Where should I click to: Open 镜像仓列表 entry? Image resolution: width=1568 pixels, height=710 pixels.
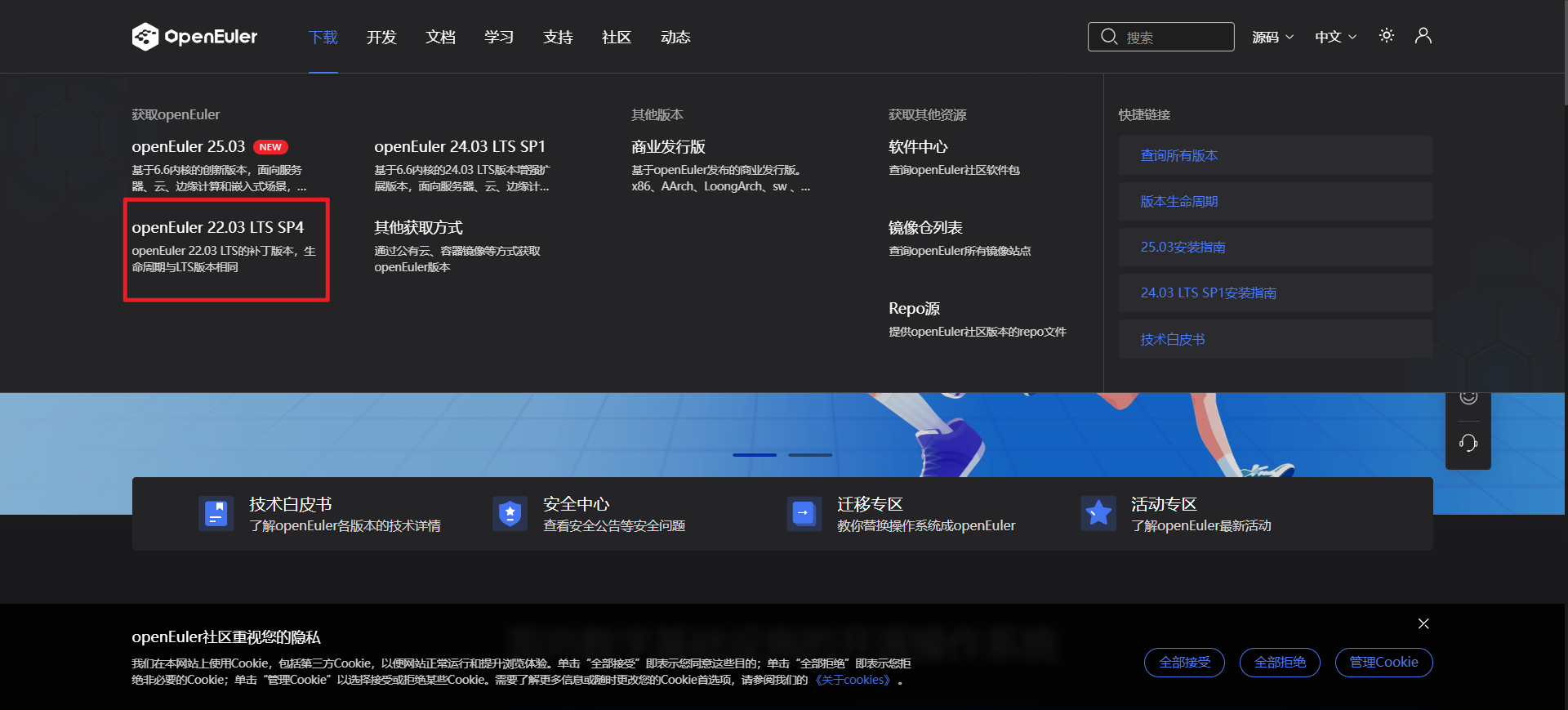point(925,227)
